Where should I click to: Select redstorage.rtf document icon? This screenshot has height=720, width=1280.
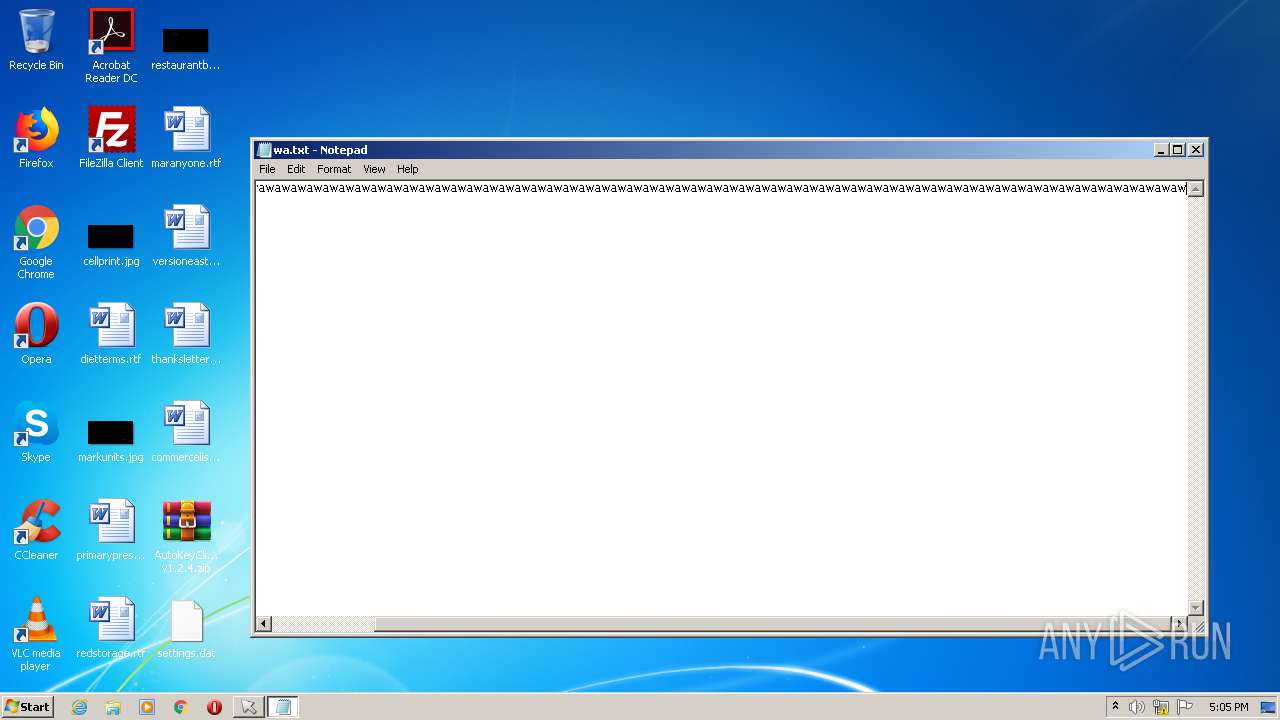[111, 628]
